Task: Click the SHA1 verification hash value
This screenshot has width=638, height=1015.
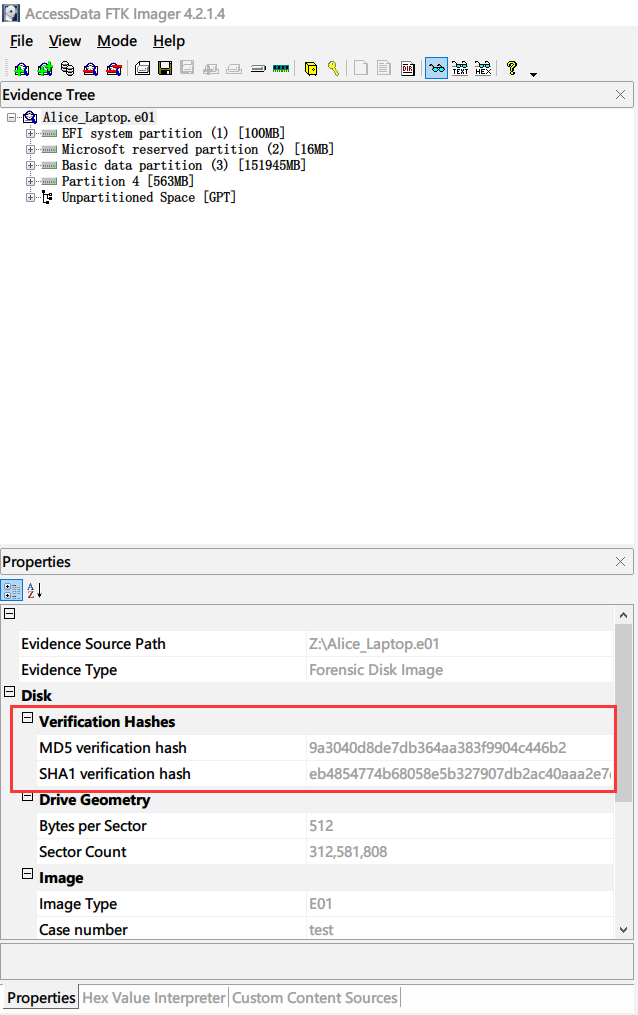Action: [459, 774]
